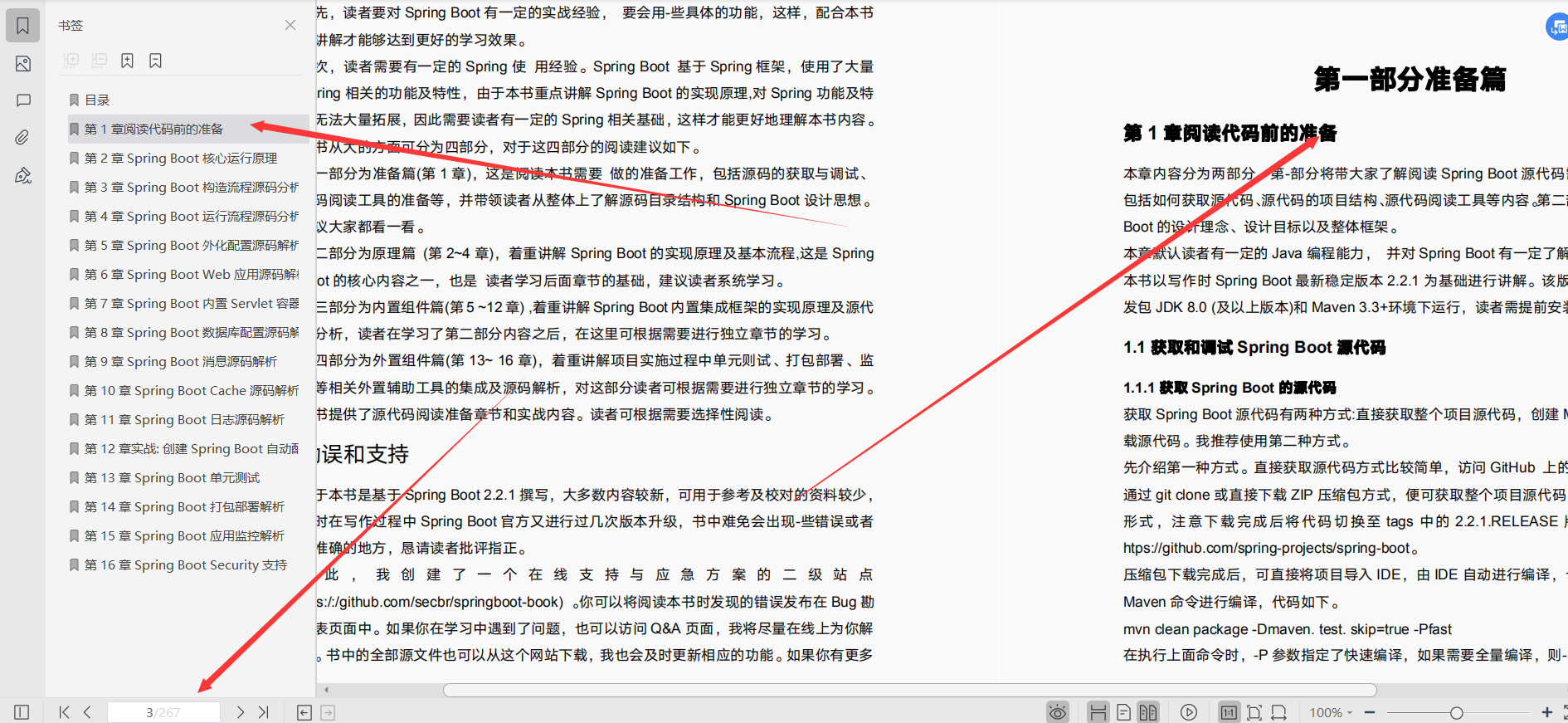This screenshot has height=723, width=1568.
Task: Click the collapse all bookmarks icon
Action: (100, 61)
